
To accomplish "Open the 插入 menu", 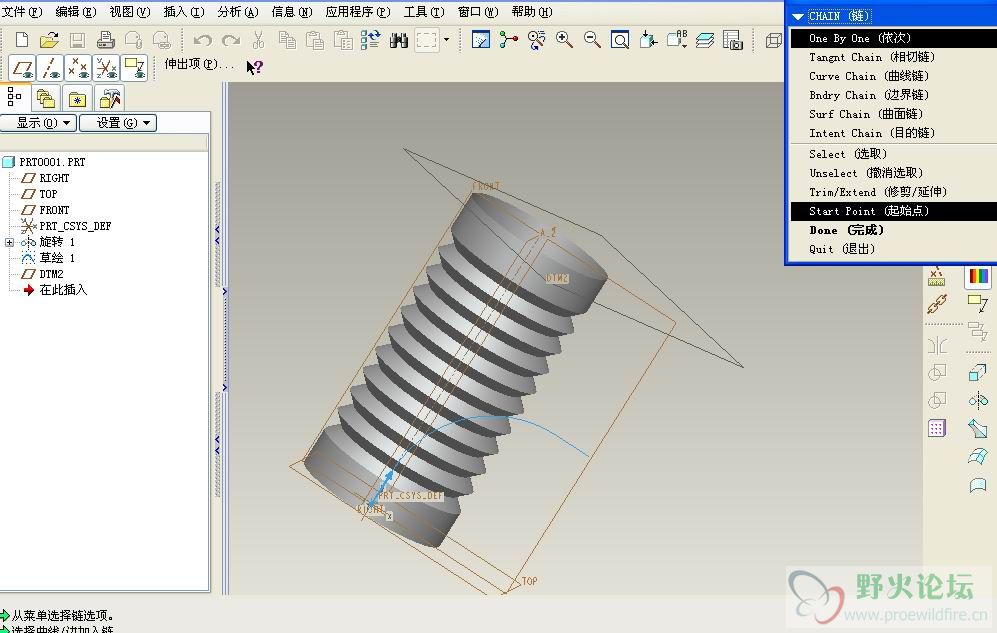I will pyautogui.click(x=184, y=11).
